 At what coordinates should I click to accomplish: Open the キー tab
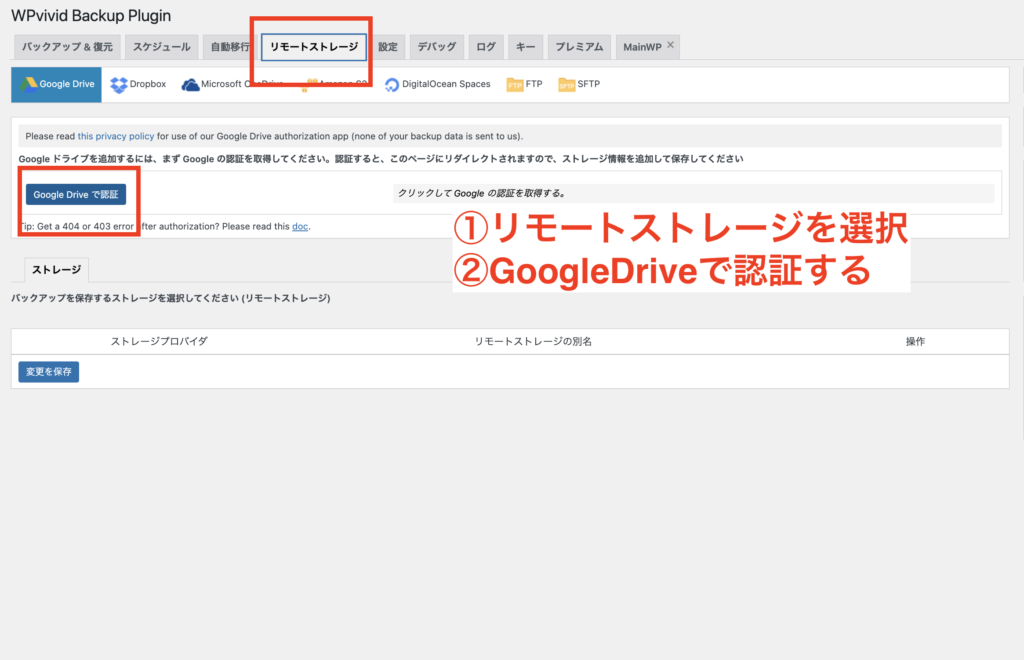[525, 47]
